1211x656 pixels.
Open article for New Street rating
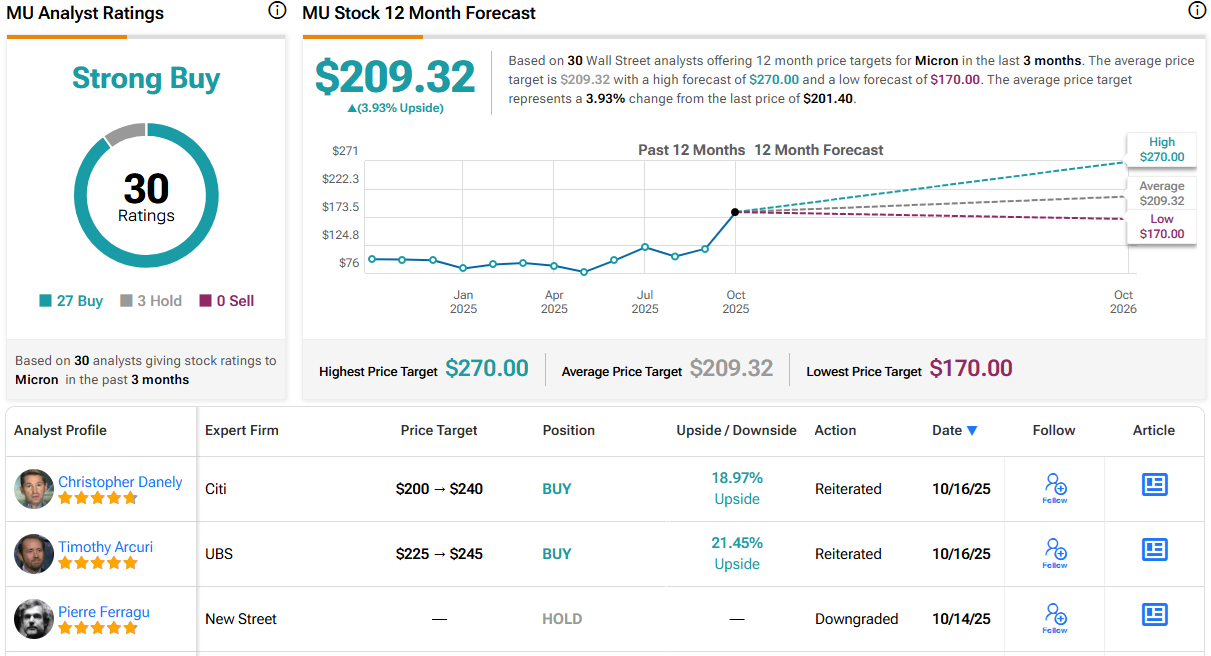(1154, 615)
